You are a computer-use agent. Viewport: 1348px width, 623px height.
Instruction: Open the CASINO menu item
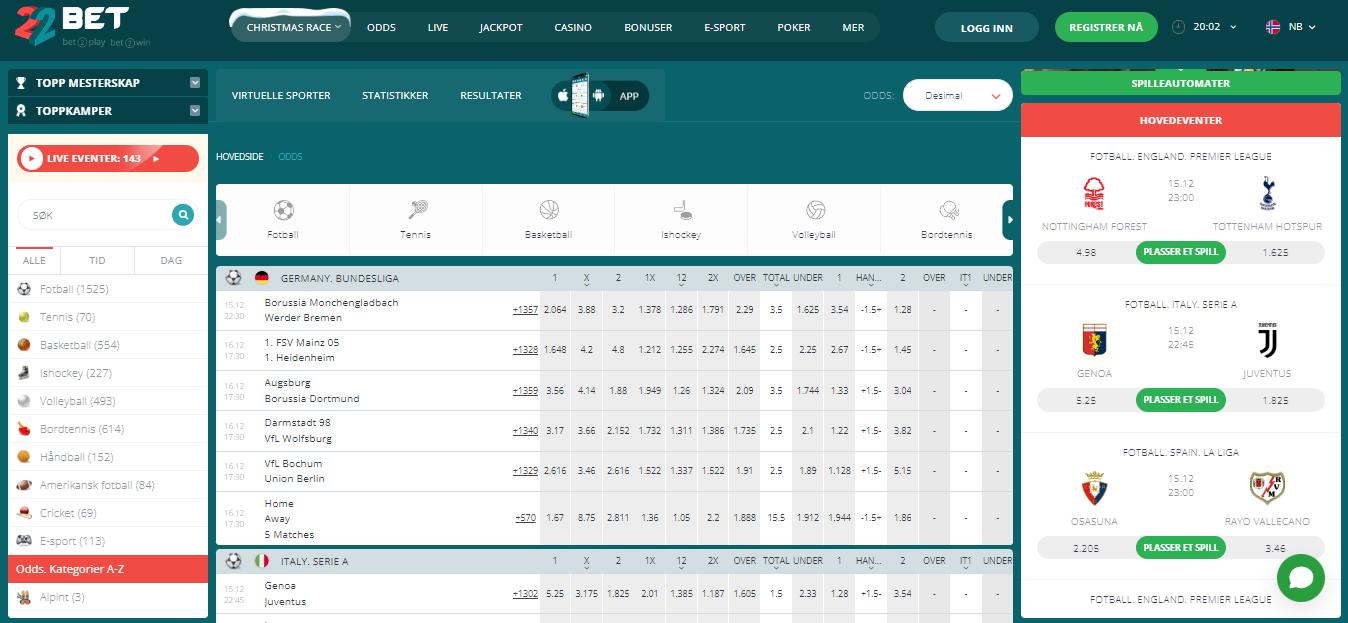(573, 27)
